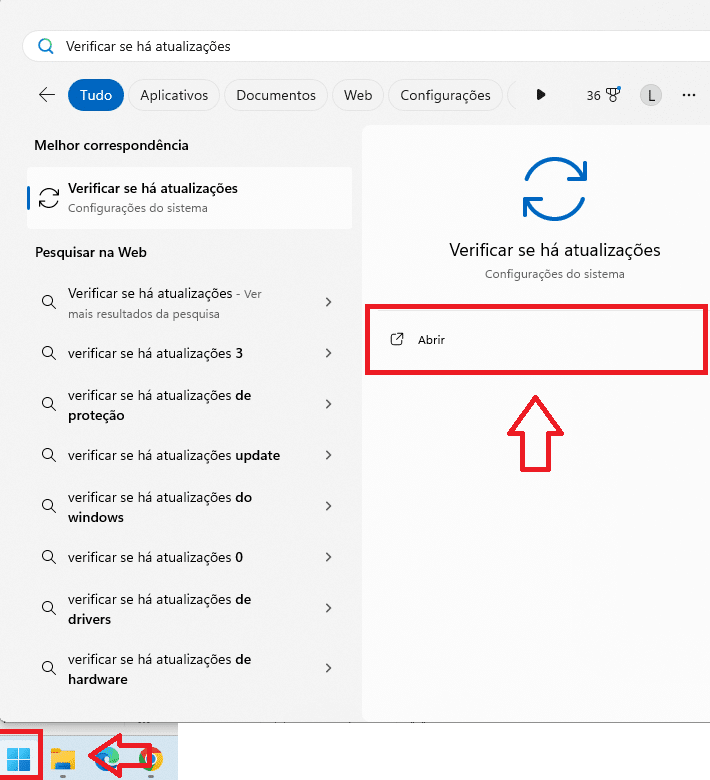Open the three-dot more options menu
Viewport: 710px width, 780px height.
[x=688, y=95]
